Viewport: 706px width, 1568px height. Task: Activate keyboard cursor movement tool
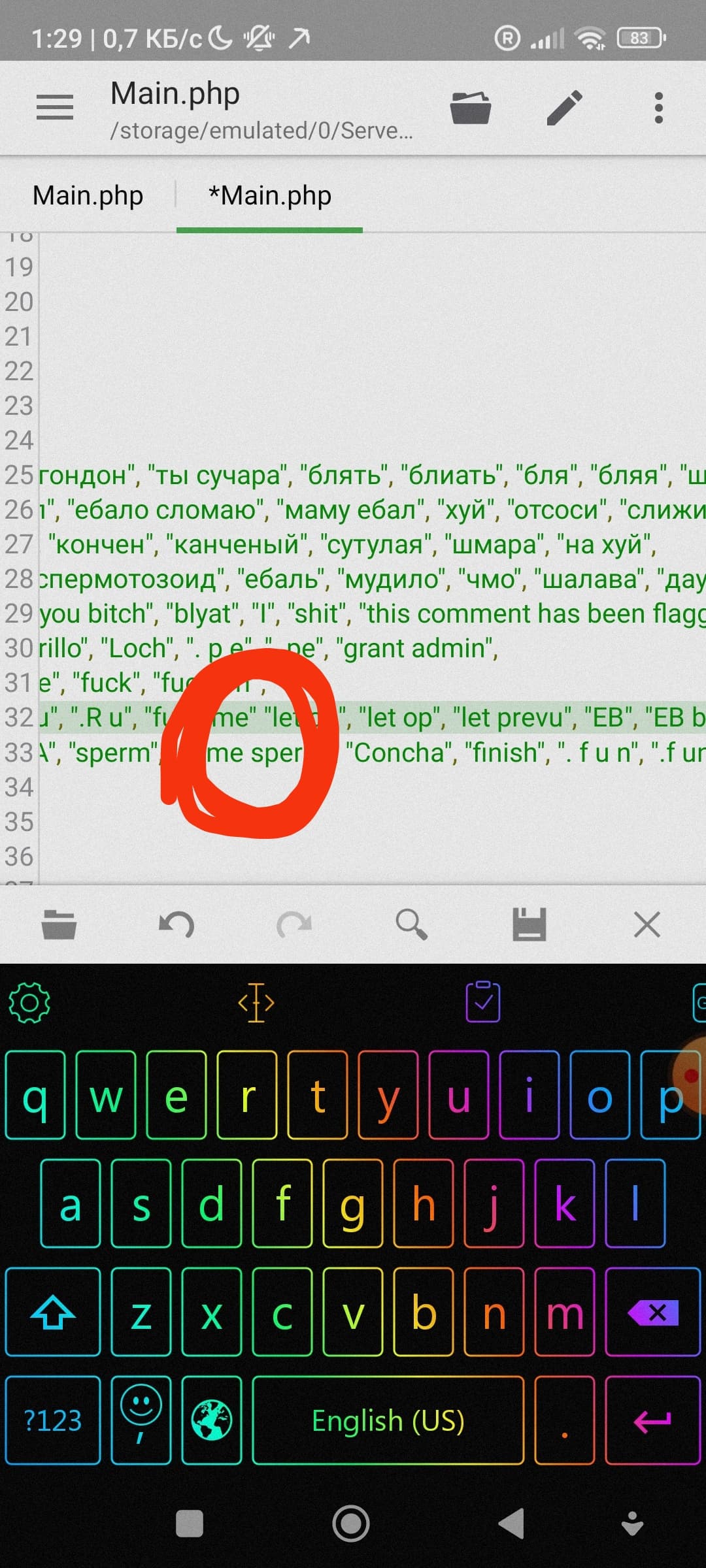(x=256, y=1002)
